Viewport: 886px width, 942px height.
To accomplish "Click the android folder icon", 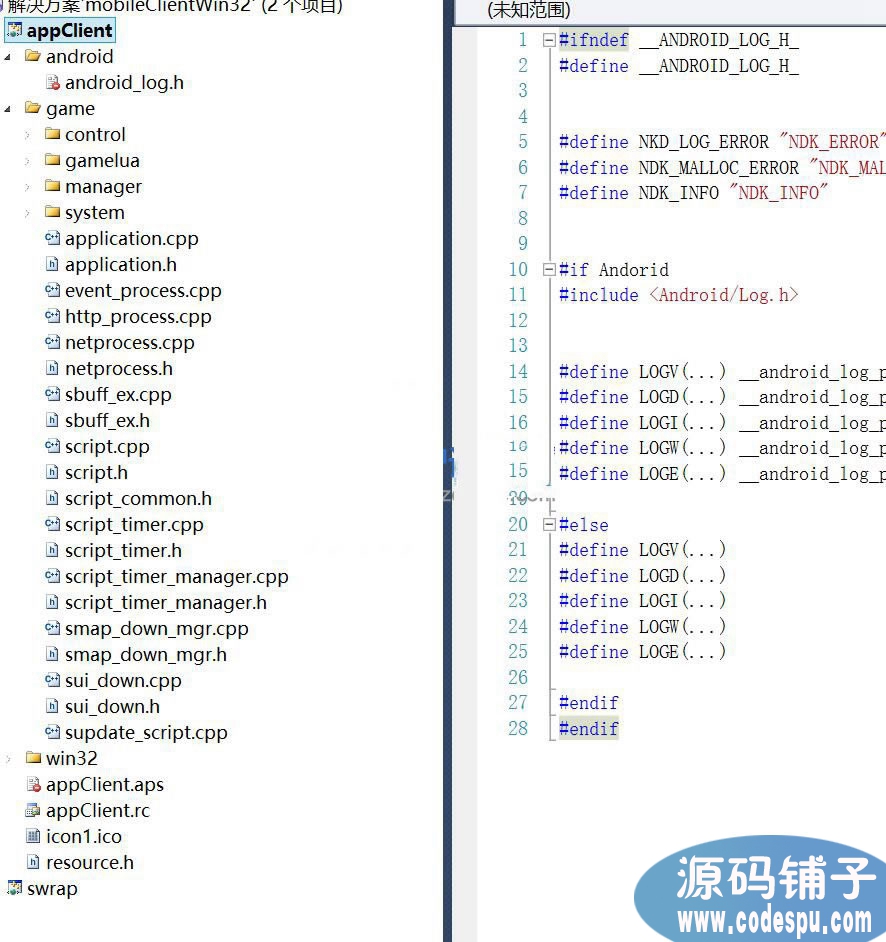I will (33, 56).
